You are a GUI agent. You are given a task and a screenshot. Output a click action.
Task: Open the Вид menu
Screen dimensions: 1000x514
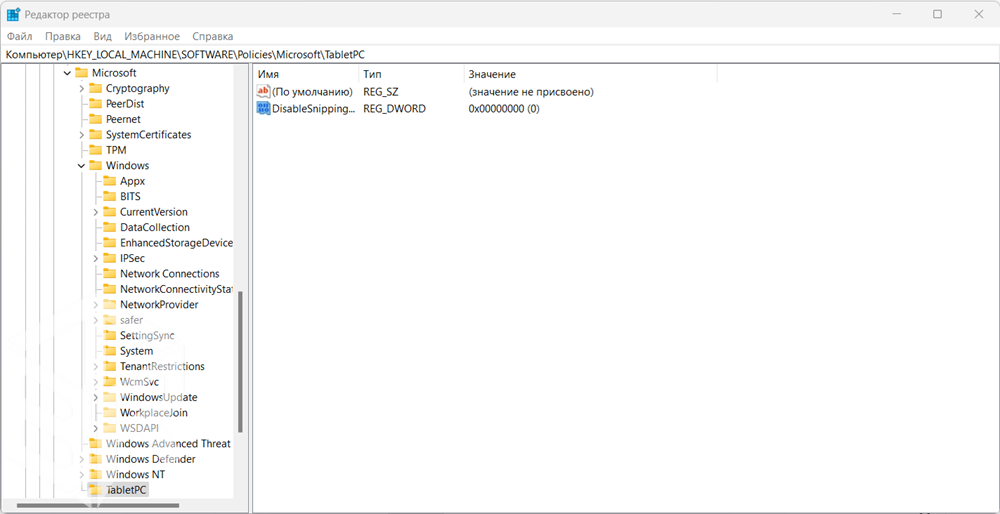[103, 36]
